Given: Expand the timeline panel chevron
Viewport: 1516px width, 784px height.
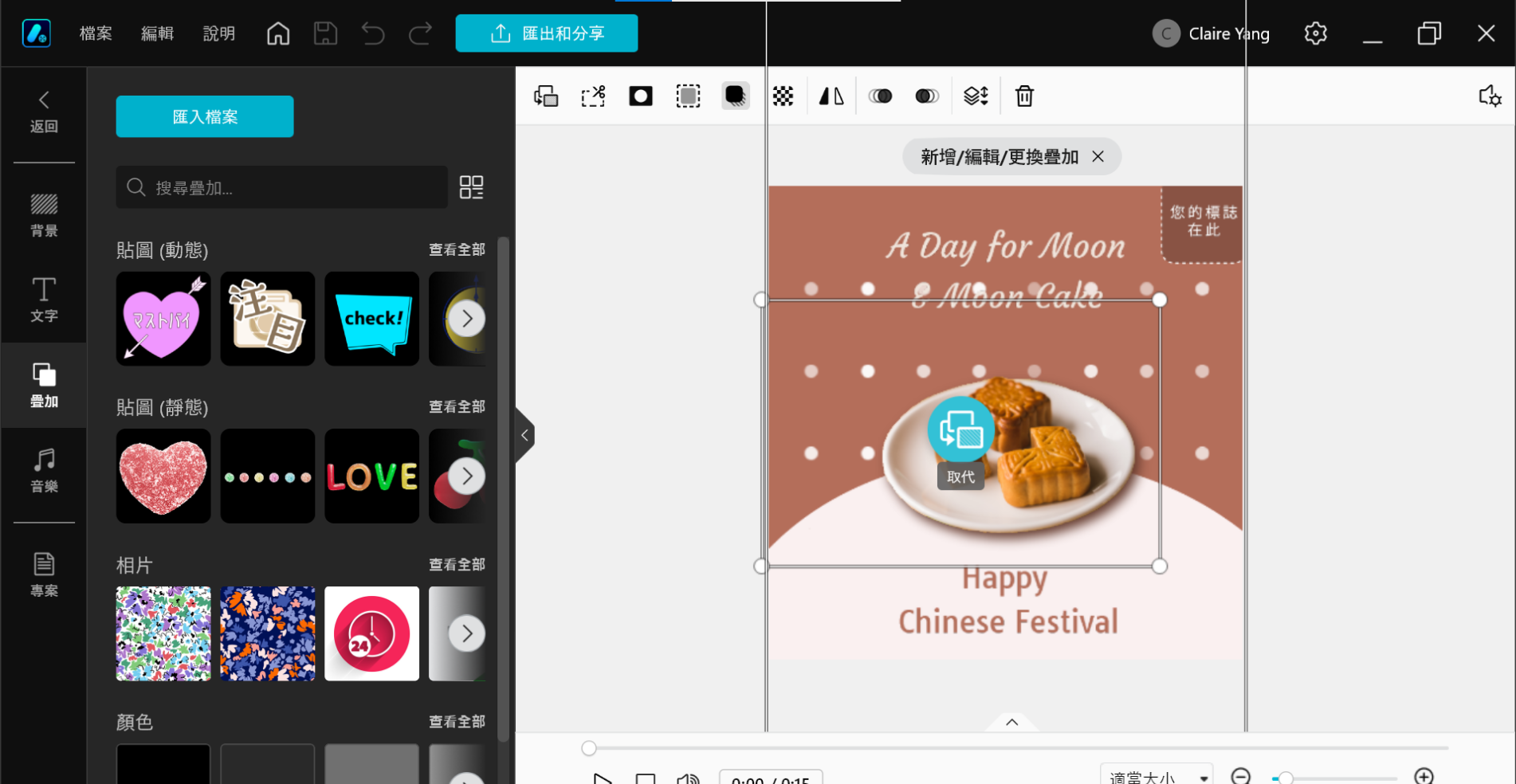Looking at the screenshot, I should 1011,722.
